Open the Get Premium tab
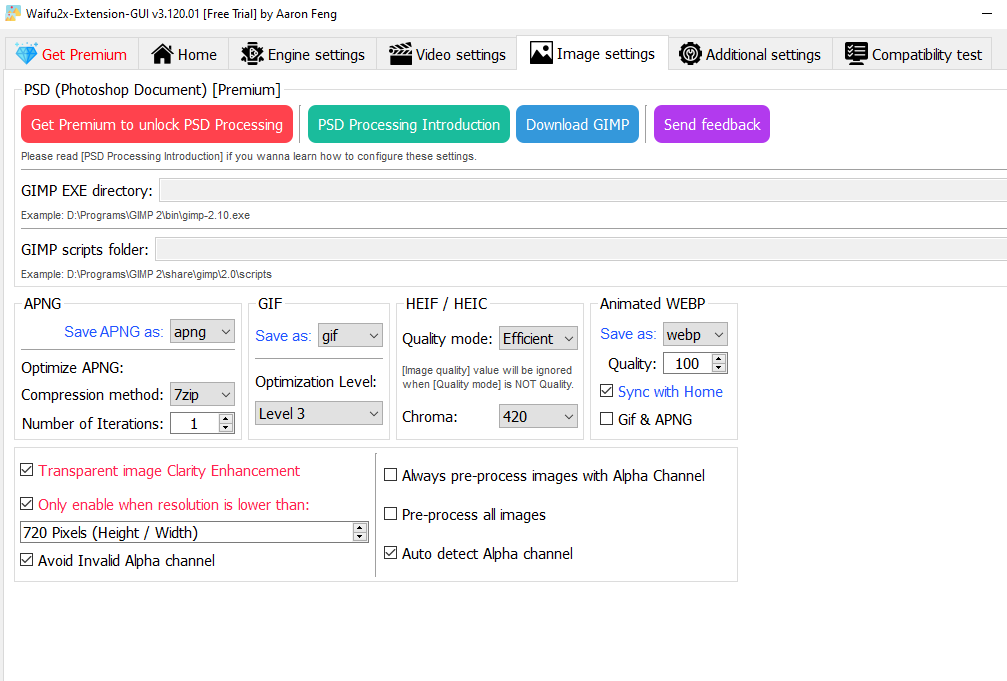1007x681 pixels. point(72,55)
